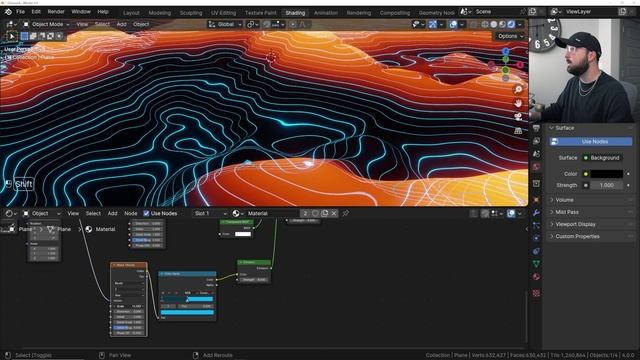
Task: Duplicate the material with new material icon
Action: click(x=324, y=213)
